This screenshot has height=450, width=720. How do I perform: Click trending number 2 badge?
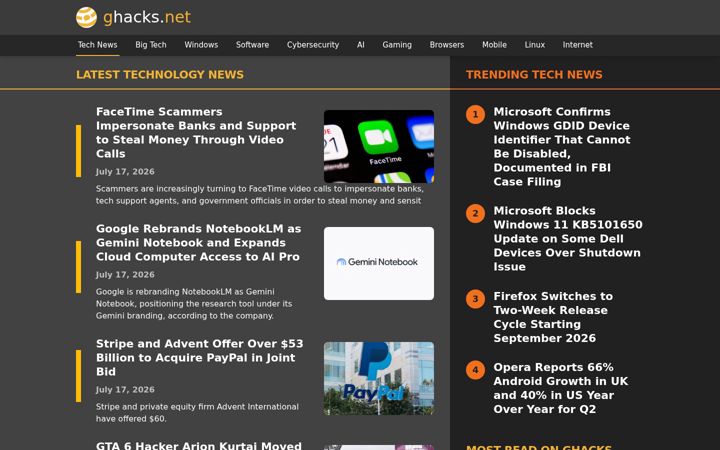click(475, 214)
